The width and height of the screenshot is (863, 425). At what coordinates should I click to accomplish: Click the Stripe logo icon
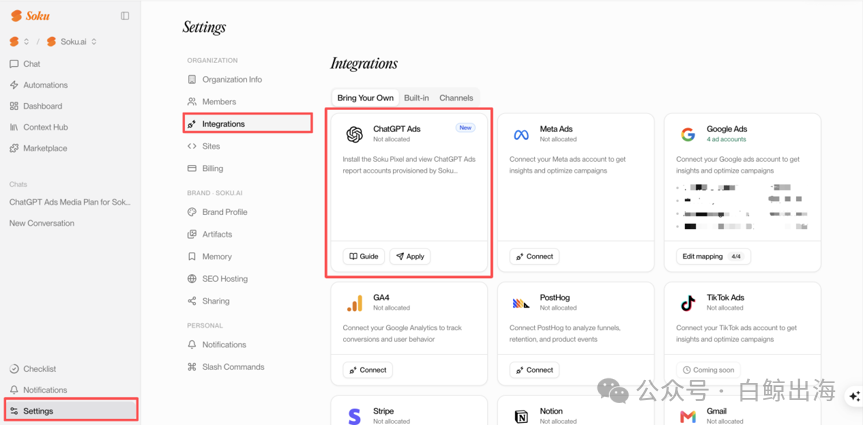[354, 416]
